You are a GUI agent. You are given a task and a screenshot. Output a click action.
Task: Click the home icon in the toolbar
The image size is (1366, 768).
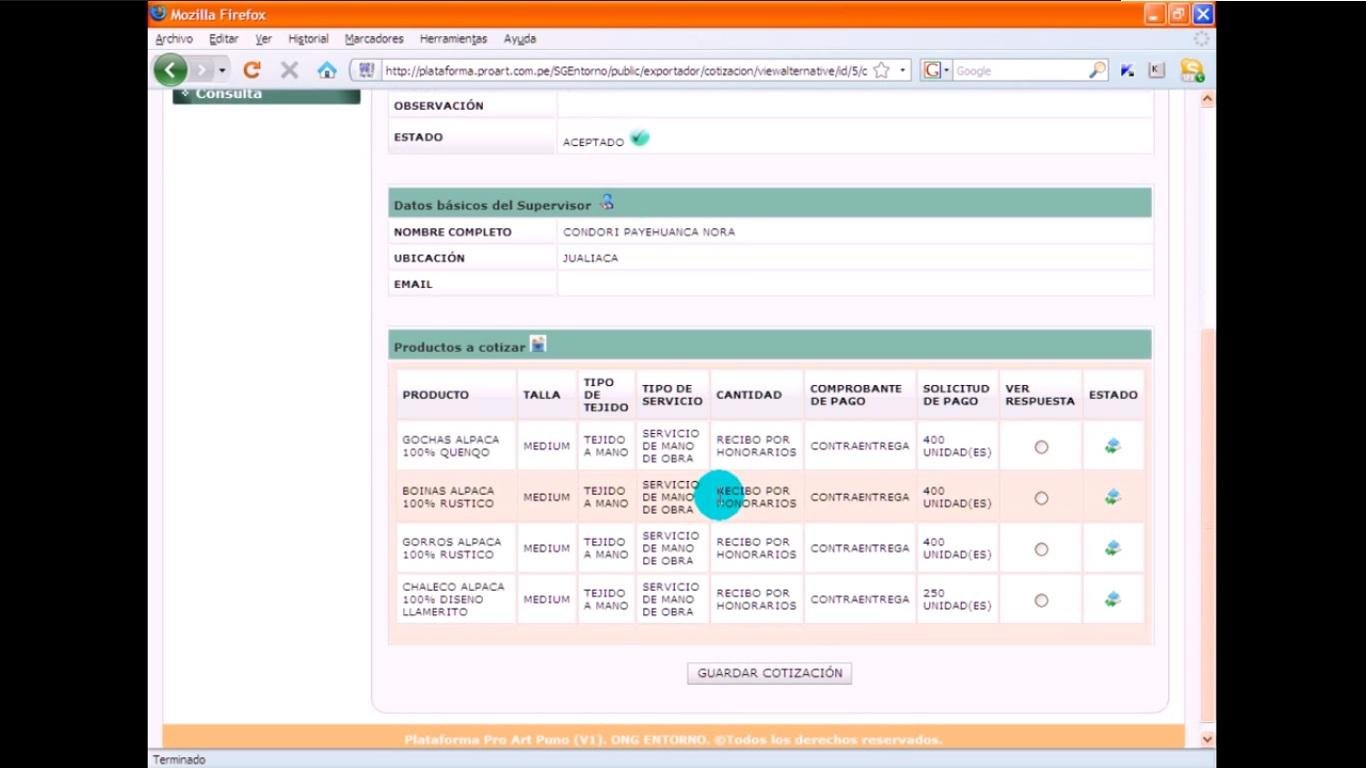coord(327,69)
